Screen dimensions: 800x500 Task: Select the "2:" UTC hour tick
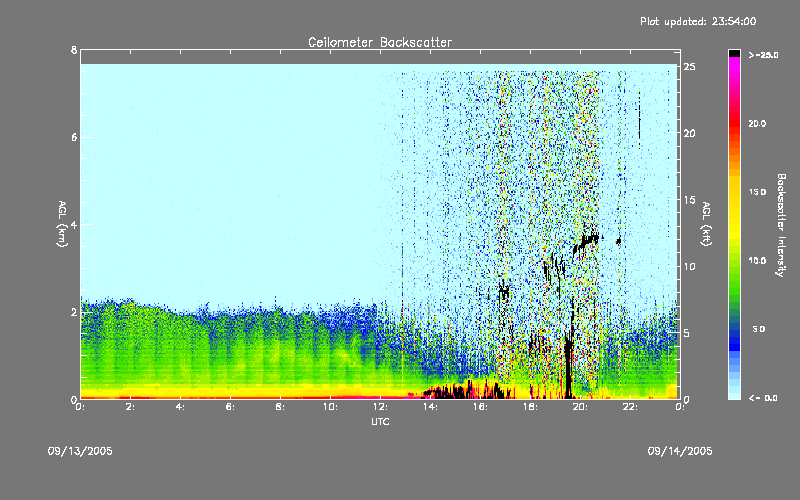click(x=131, y=407)
